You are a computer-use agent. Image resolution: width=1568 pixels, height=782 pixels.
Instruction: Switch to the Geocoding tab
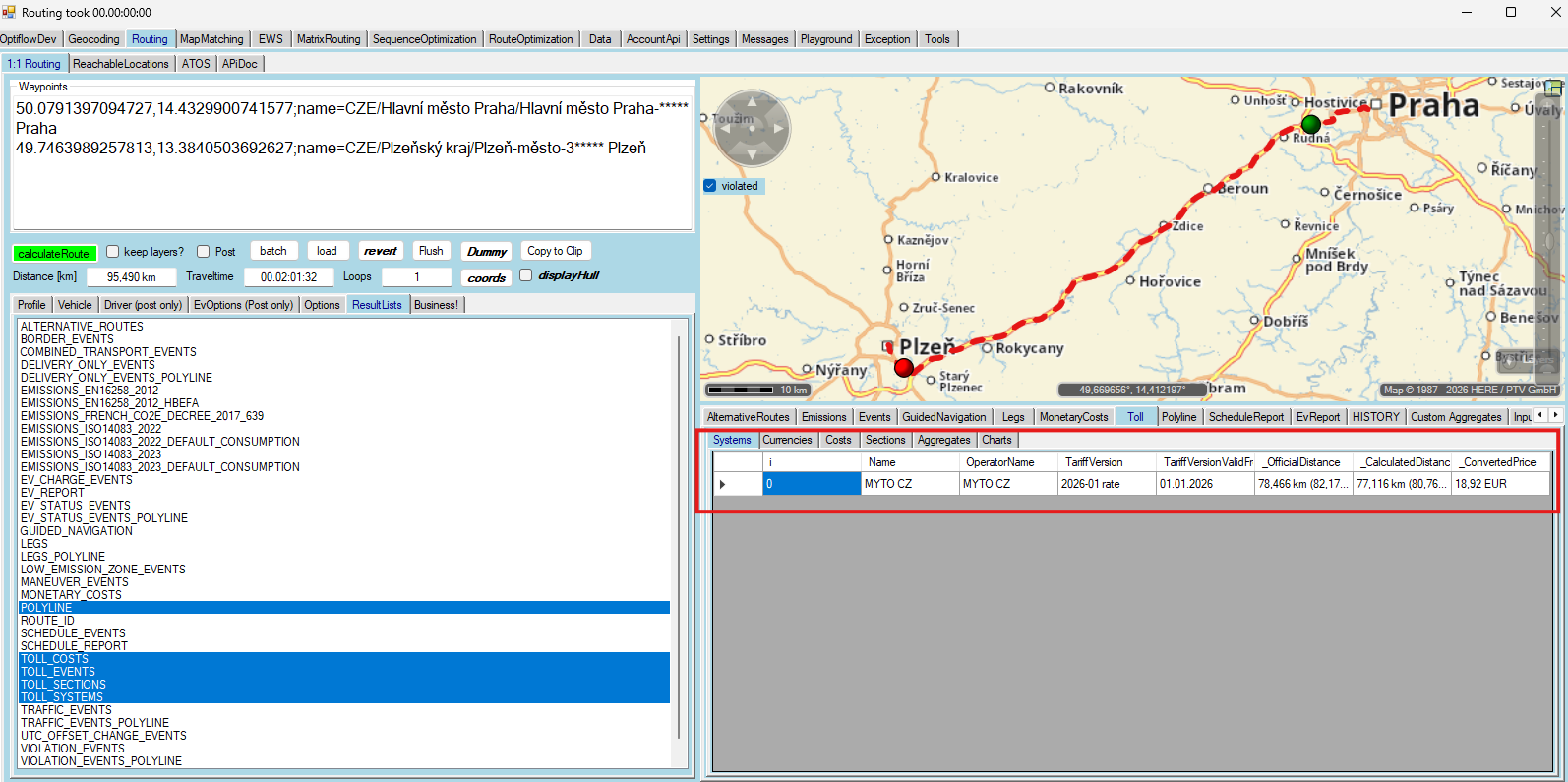(x=93, y=39)
